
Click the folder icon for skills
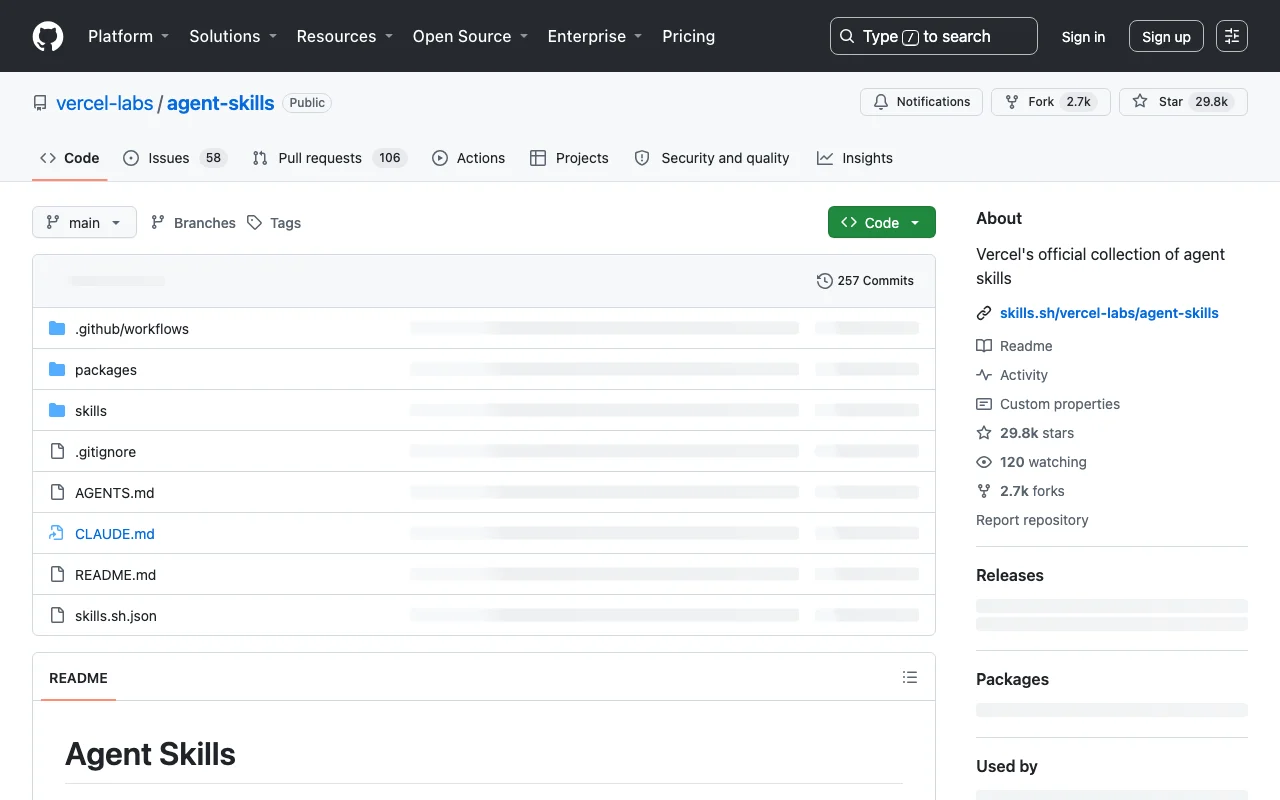pos(57,410)
